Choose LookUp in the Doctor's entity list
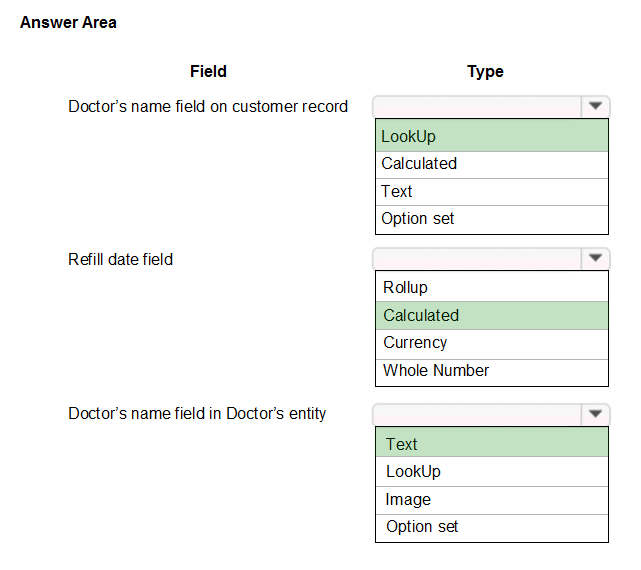Viewport: 641px width, 570px height. pos(492,471)
